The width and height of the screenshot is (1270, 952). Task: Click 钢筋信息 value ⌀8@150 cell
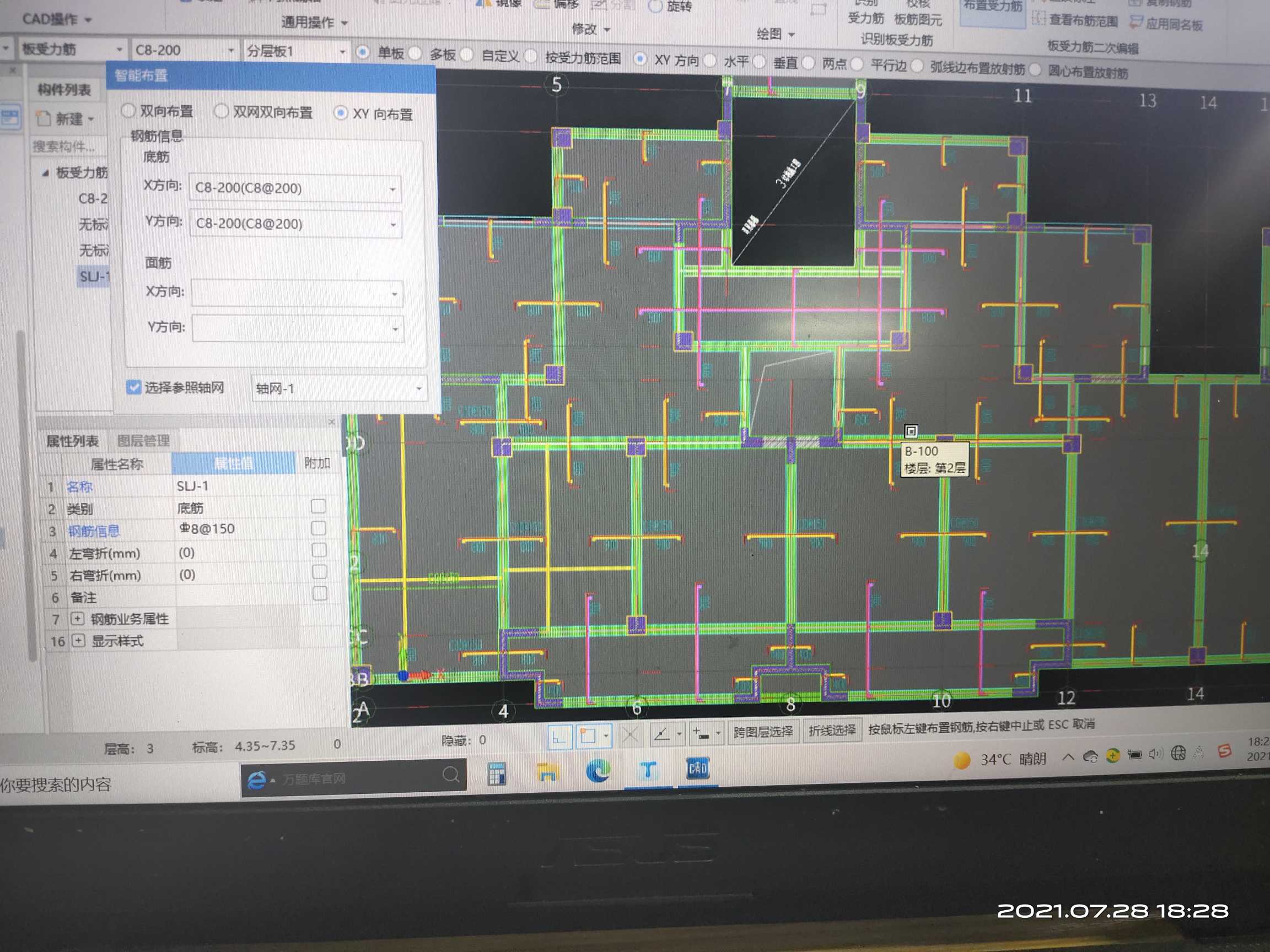click(x=234, y=528)
